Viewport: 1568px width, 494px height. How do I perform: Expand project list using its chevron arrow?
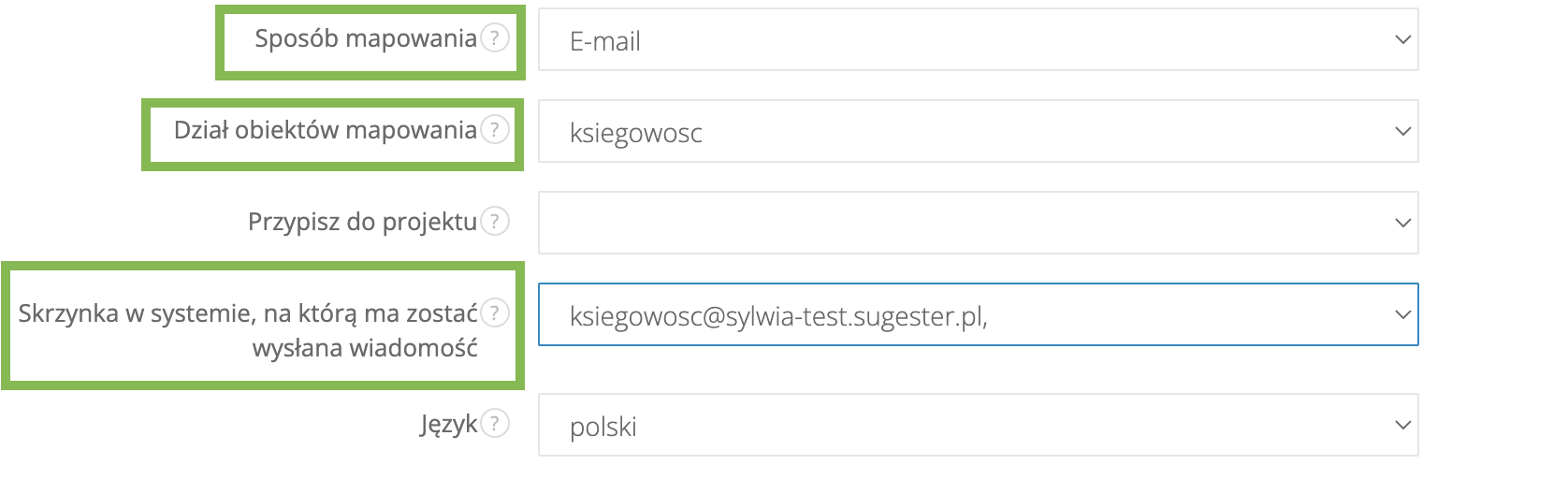1402,224
